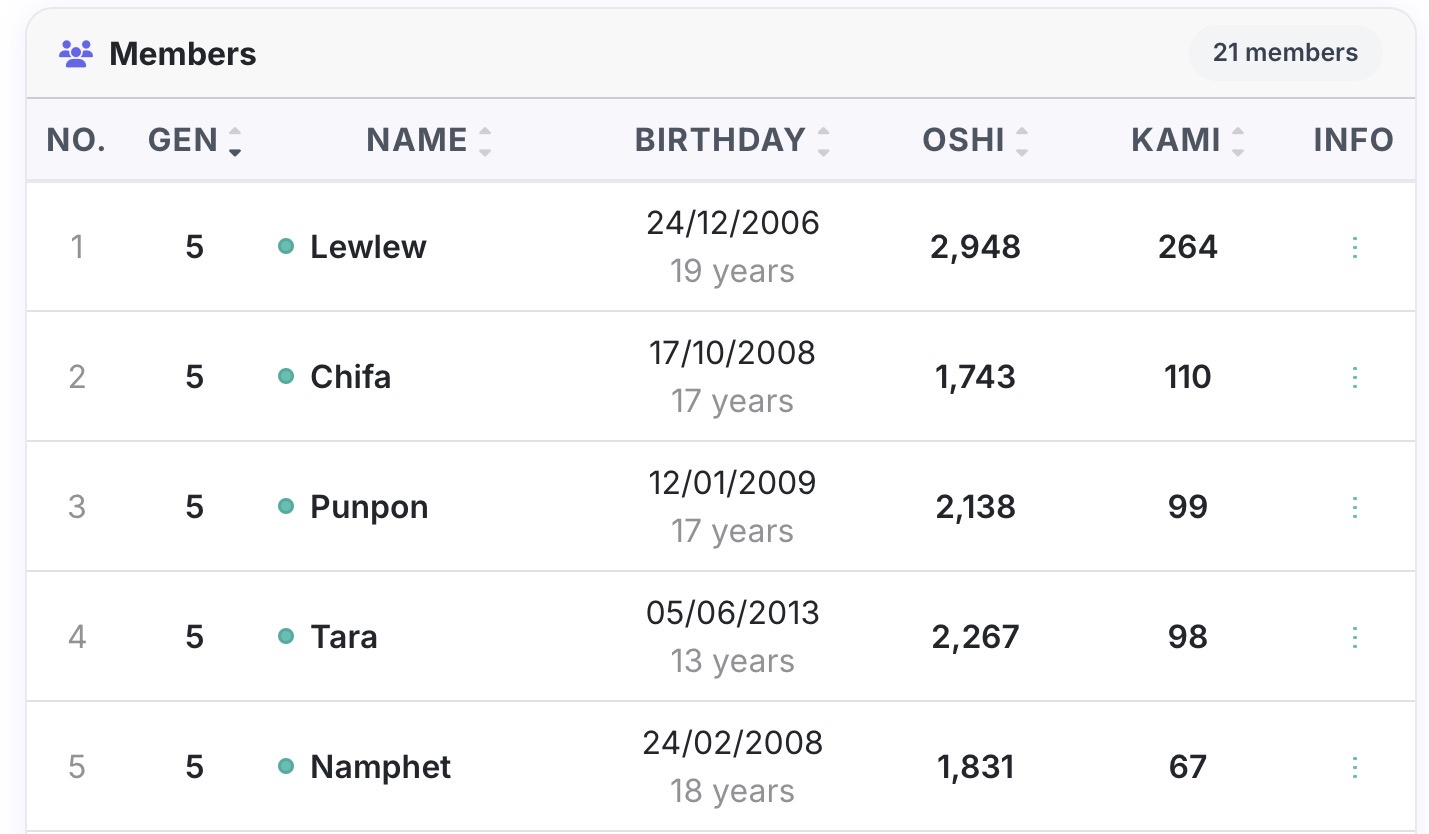Image resolution: width=1429 pixels, height=834 pixels.
Task: Open Namphet's more-info dots icon
Action: 1354,767
